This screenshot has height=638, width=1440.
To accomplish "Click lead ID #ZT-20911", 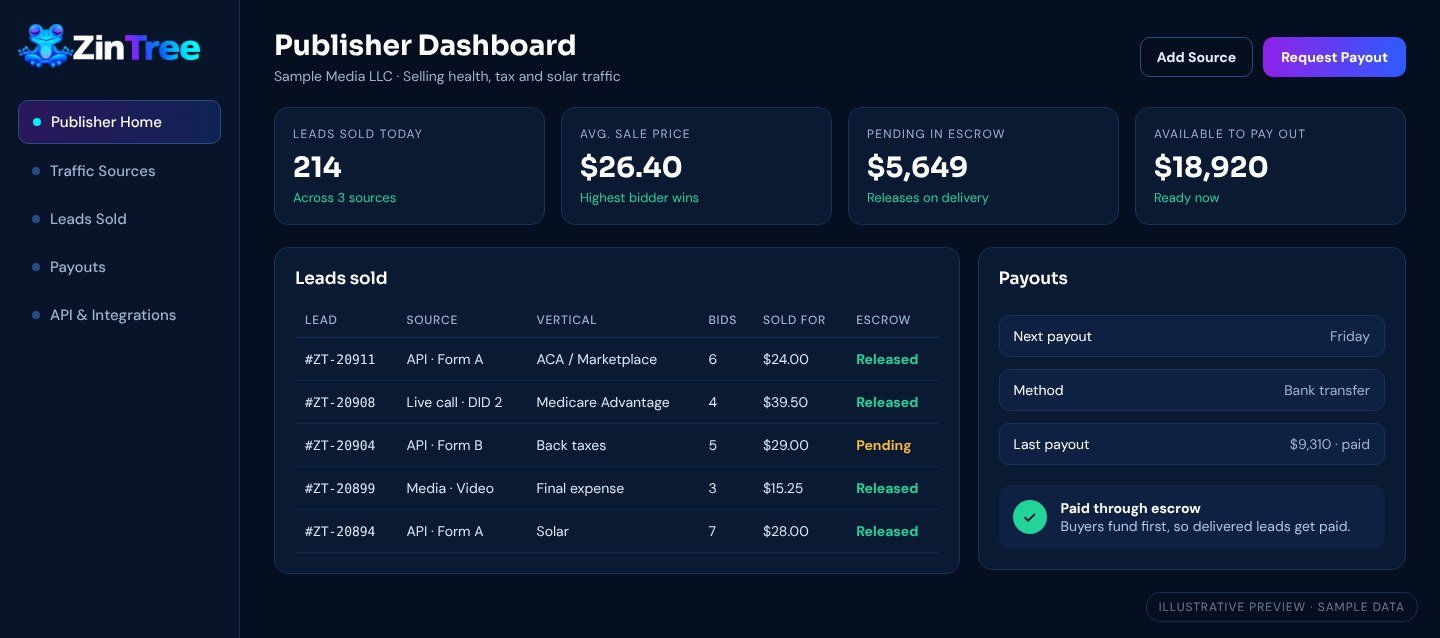I will click(340, 359).
